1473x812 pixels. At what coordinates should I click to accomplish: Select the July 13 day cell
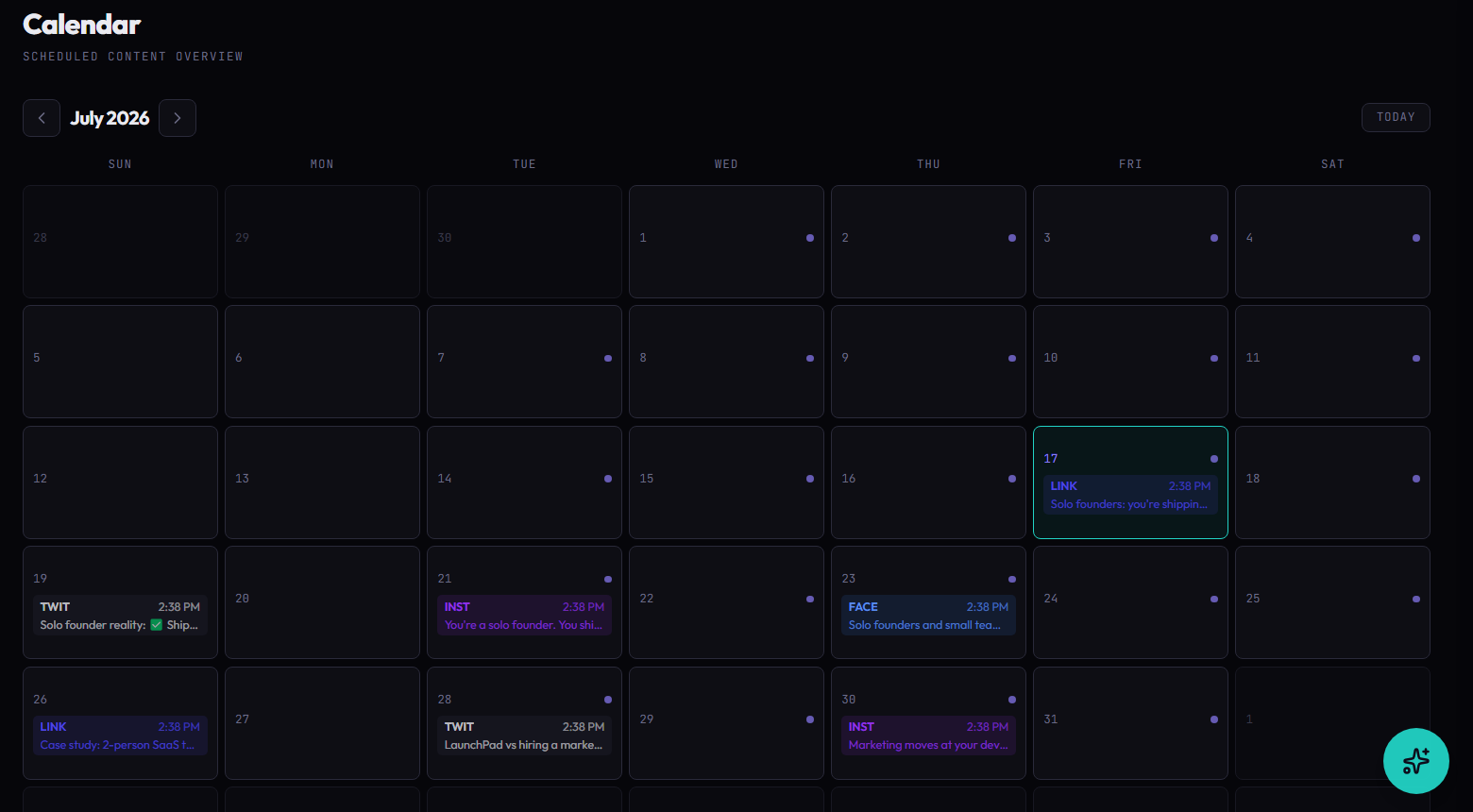[322, 482]
